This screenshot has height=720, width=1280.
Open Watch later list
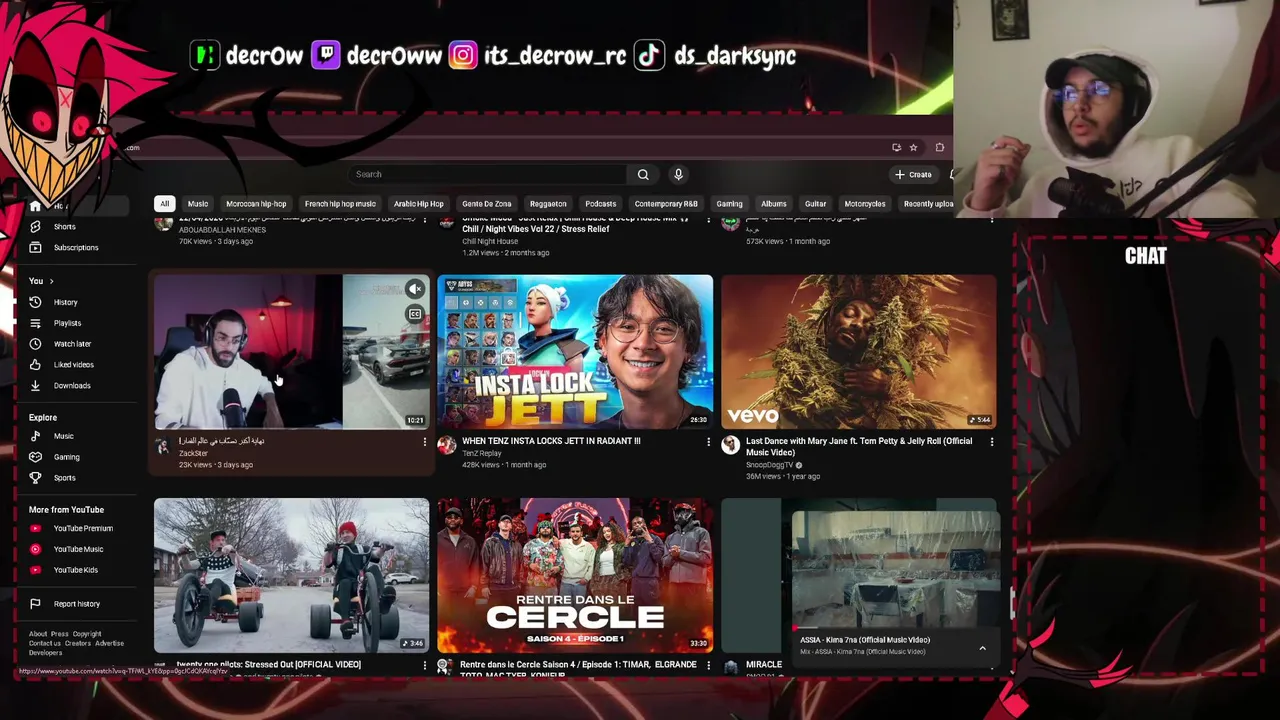(72, 344)
